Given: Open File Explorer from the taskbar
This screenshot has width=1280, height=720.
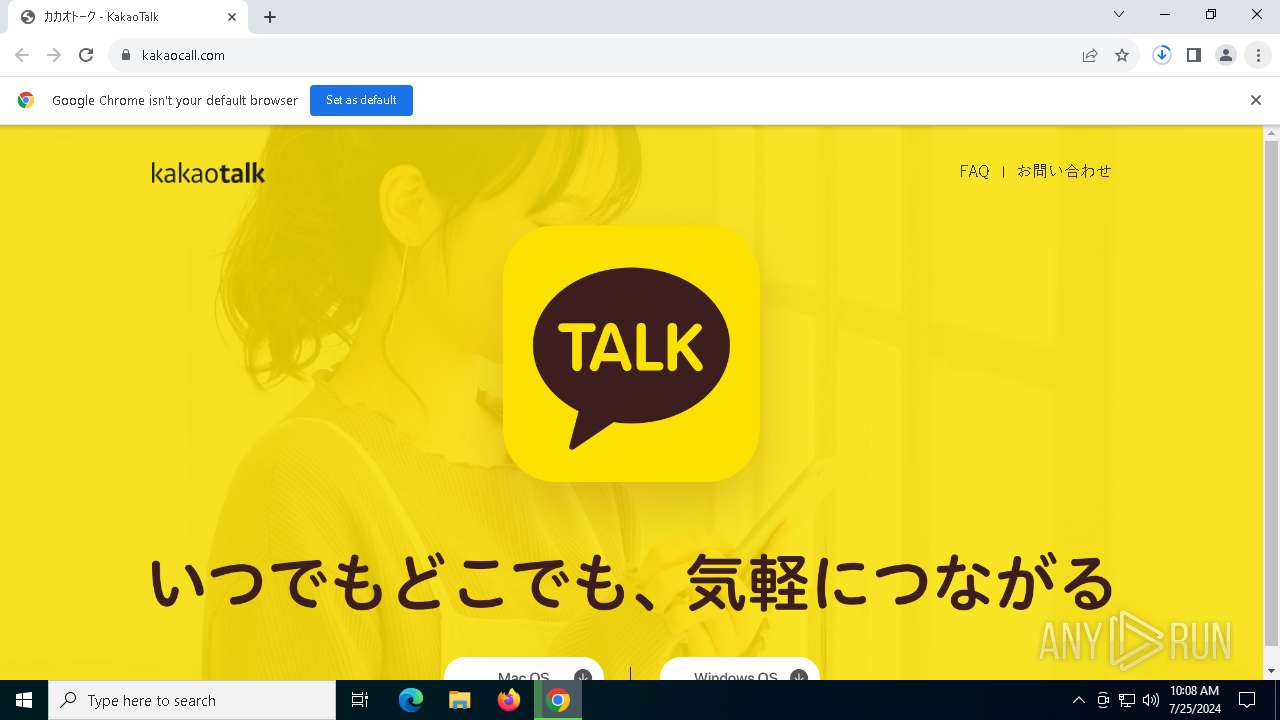Looking at the screenshot, I should point(460,700).
